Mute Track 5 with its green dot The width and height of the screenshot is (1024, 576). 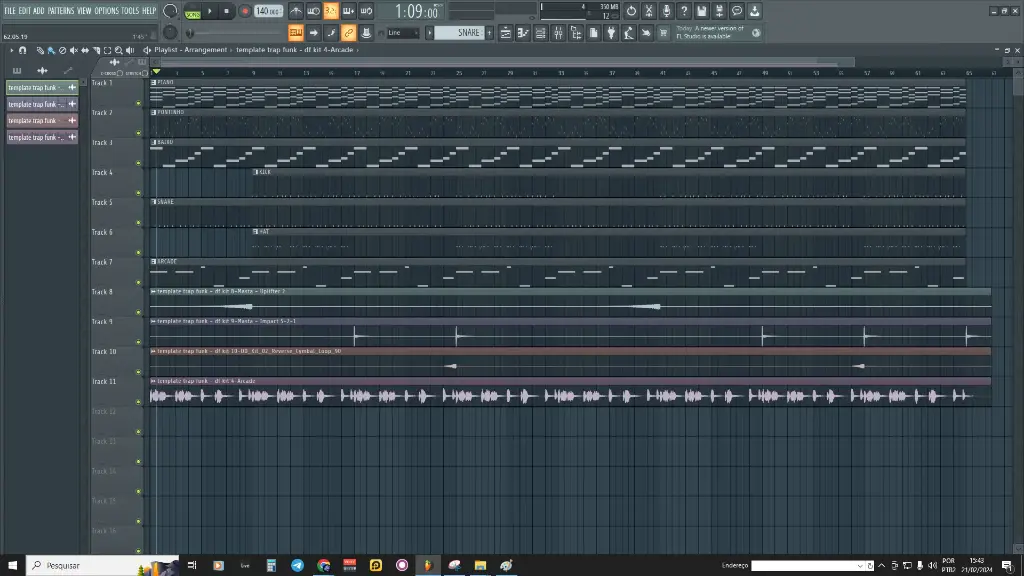(x=138, y=223)
